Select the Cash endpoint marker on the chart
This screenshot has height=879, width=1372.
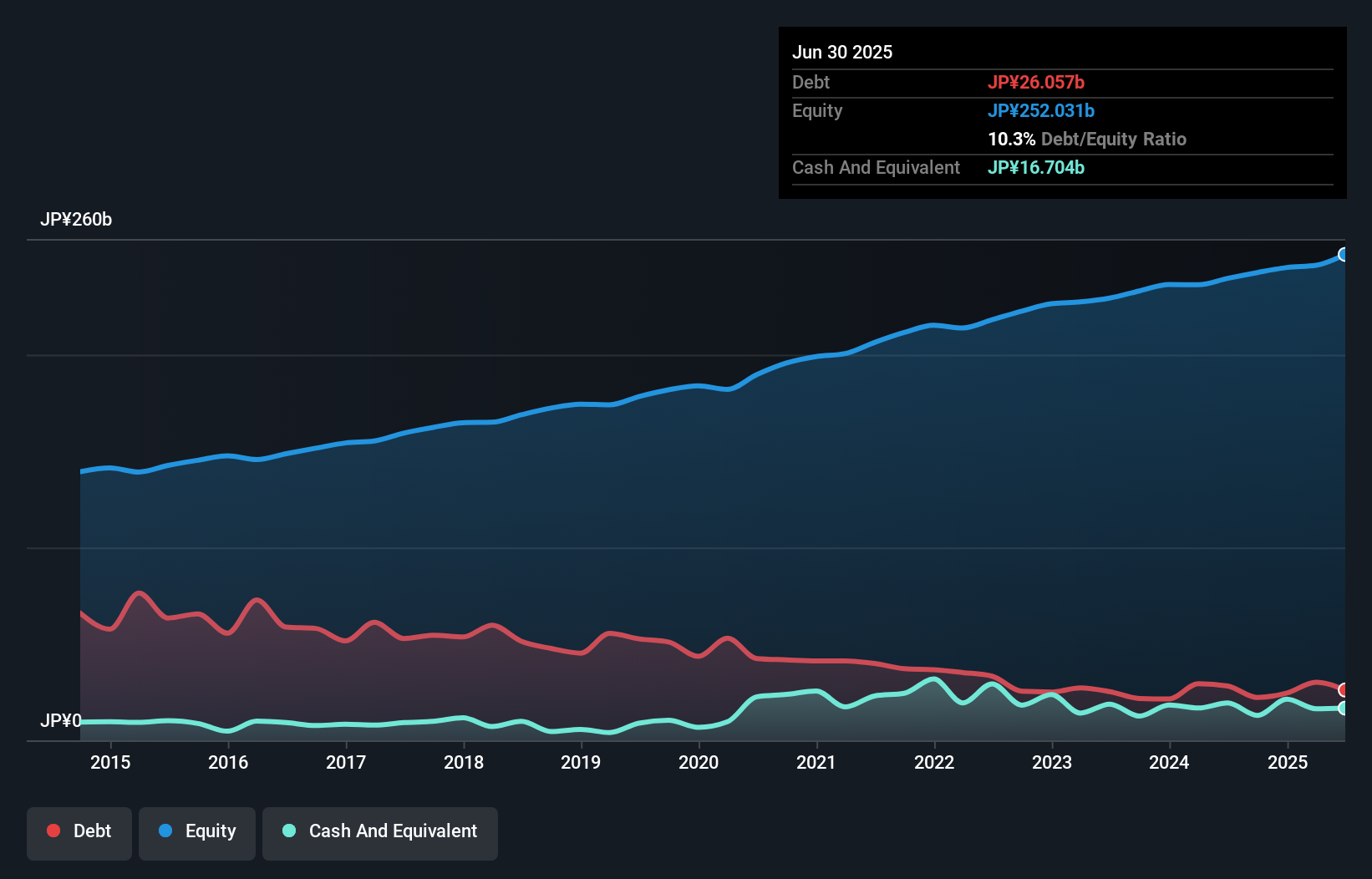[1344, 708]
